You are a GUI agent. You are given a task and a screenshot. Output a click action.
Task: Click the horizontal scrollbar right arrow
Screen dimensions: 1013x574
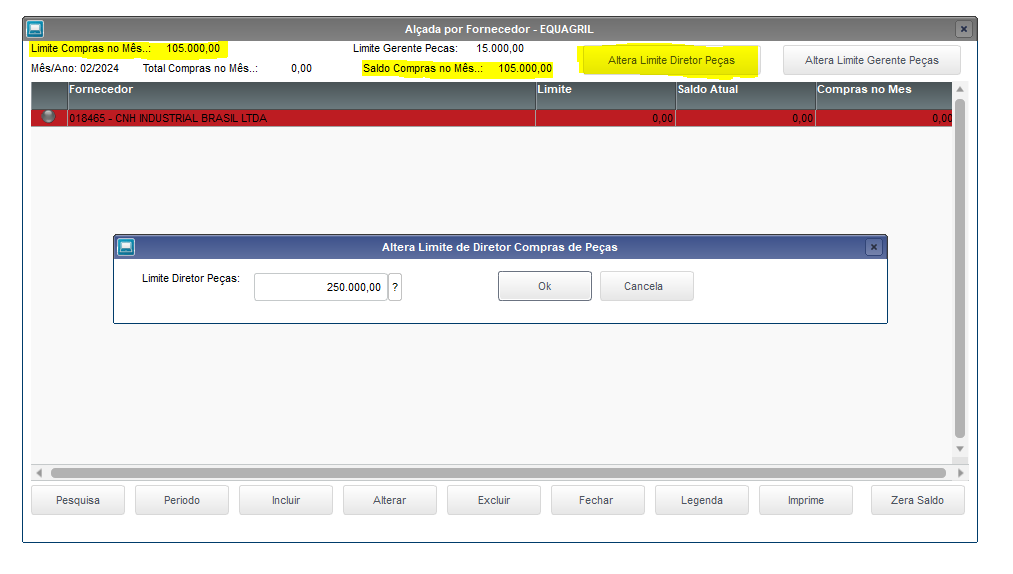[x=961, y=473]
